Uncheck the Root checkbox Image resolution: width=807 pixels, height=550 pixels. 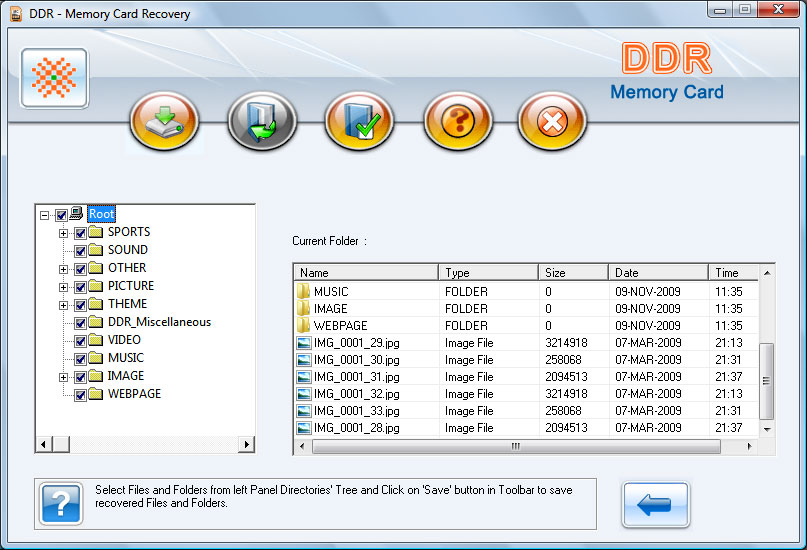click(x=61, y=215)
